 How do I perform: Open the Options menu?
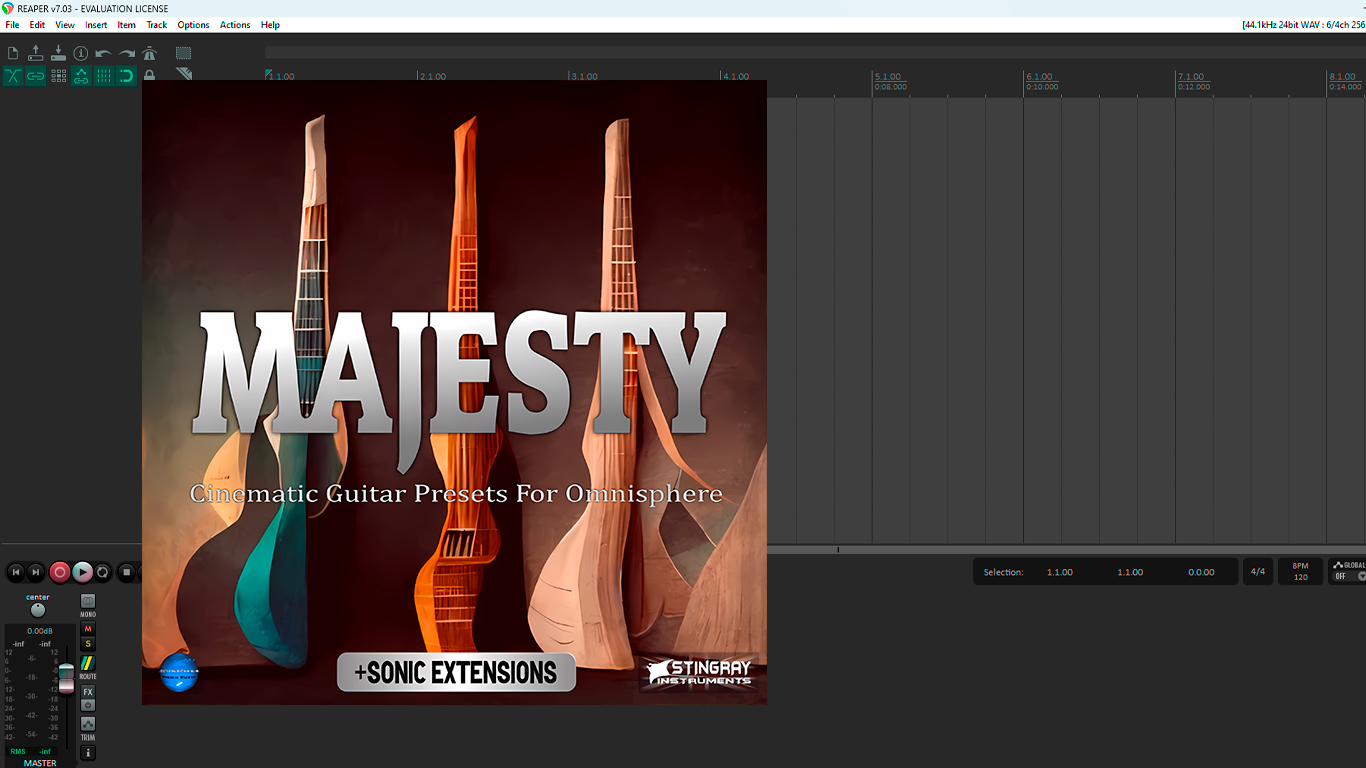[194, 25]
